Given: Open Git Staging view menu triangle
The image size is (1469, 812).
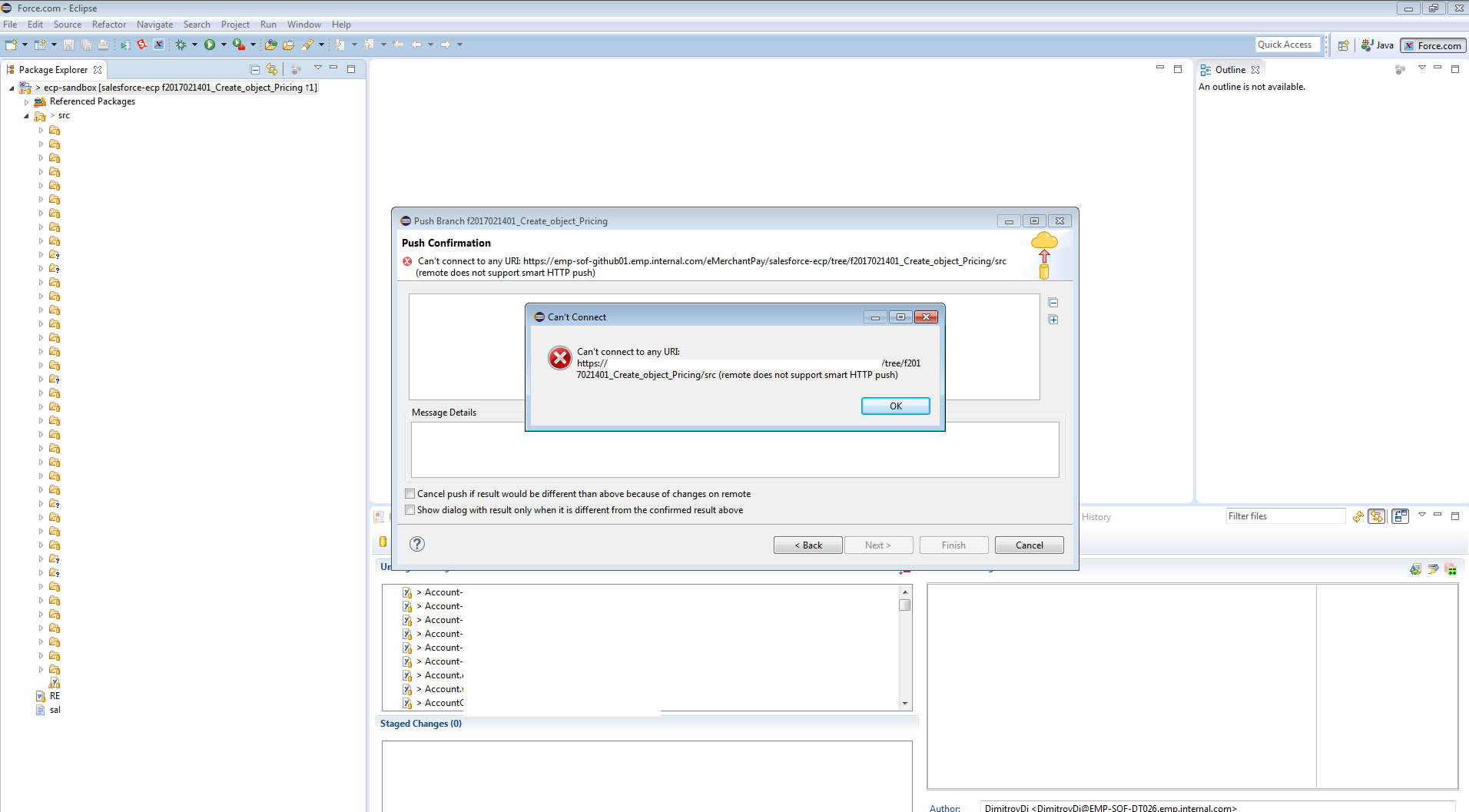Looking at the screenshot, I should [1421, 515].
